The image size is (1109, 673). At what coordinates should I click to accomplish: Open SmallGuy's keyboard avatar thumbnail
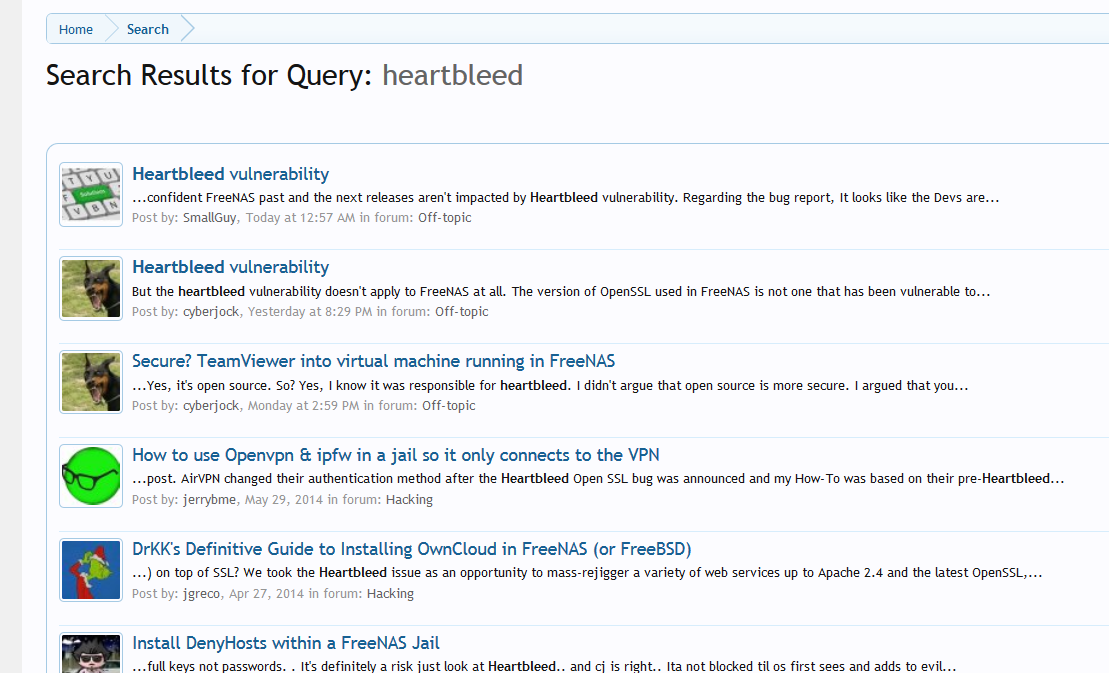91,194
